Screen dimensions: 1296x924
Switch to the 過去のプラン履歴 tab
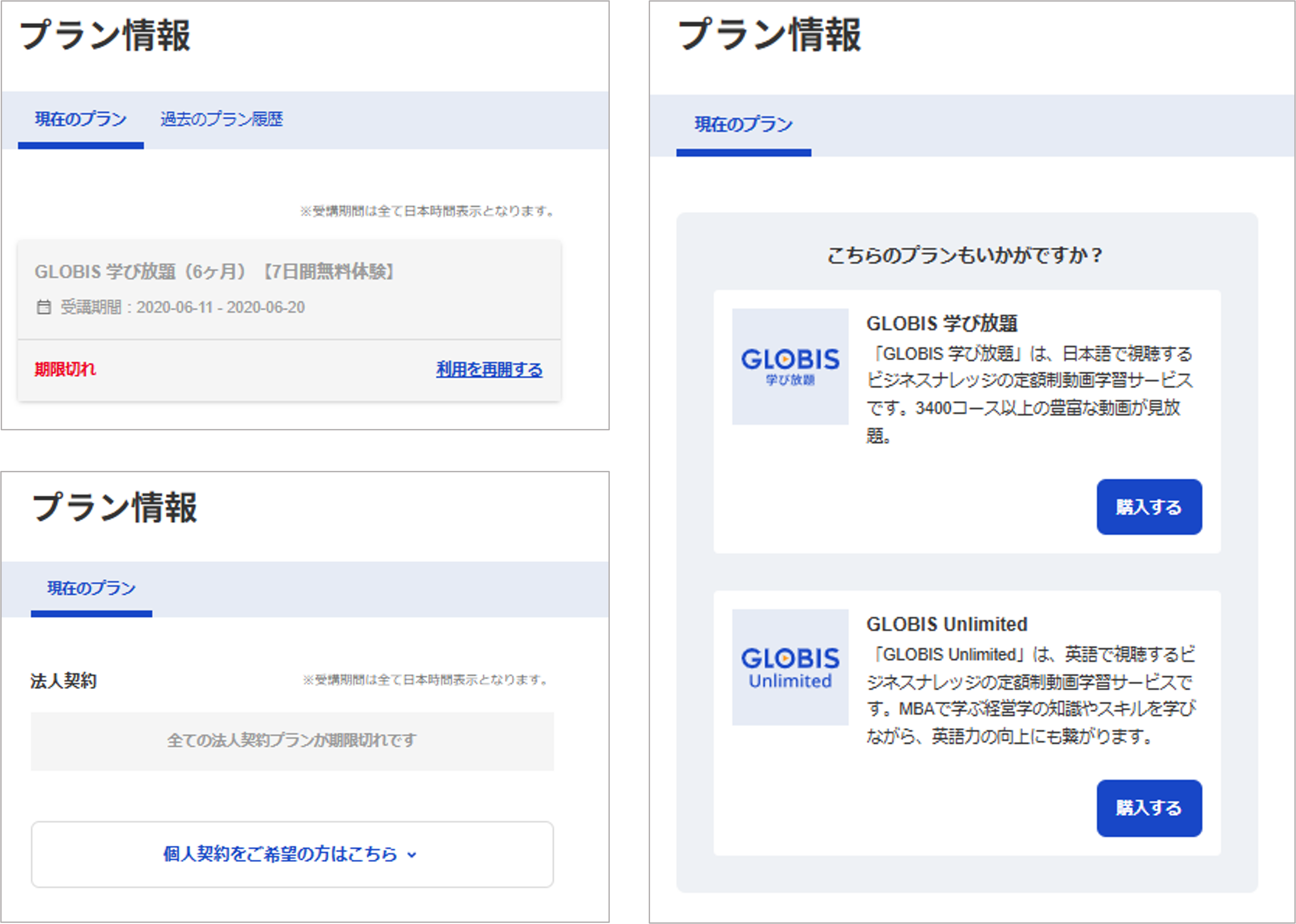(221, 120)
